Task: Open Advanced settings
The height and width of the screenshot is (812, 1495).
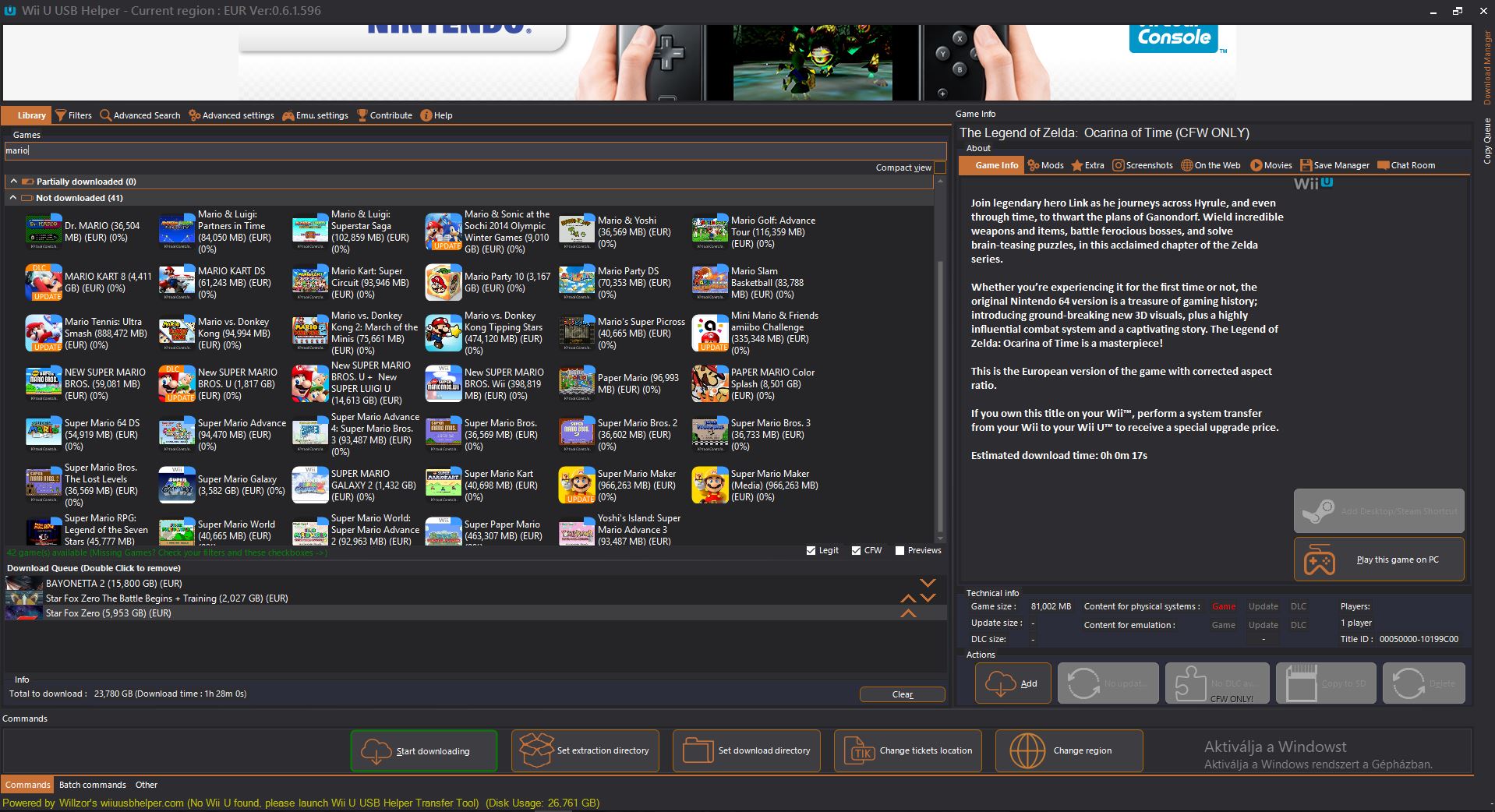Action: pyautogui.click(x=231, y=115)
